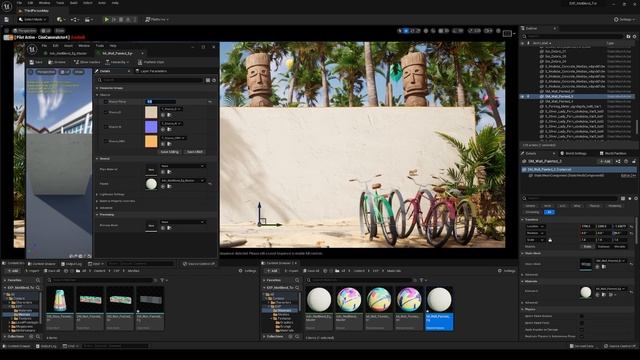Open the Settings dropdown in the main toolbar
The width and height of the screenshot is (640, 360).
pyautogui.click(x=625, y=19)
